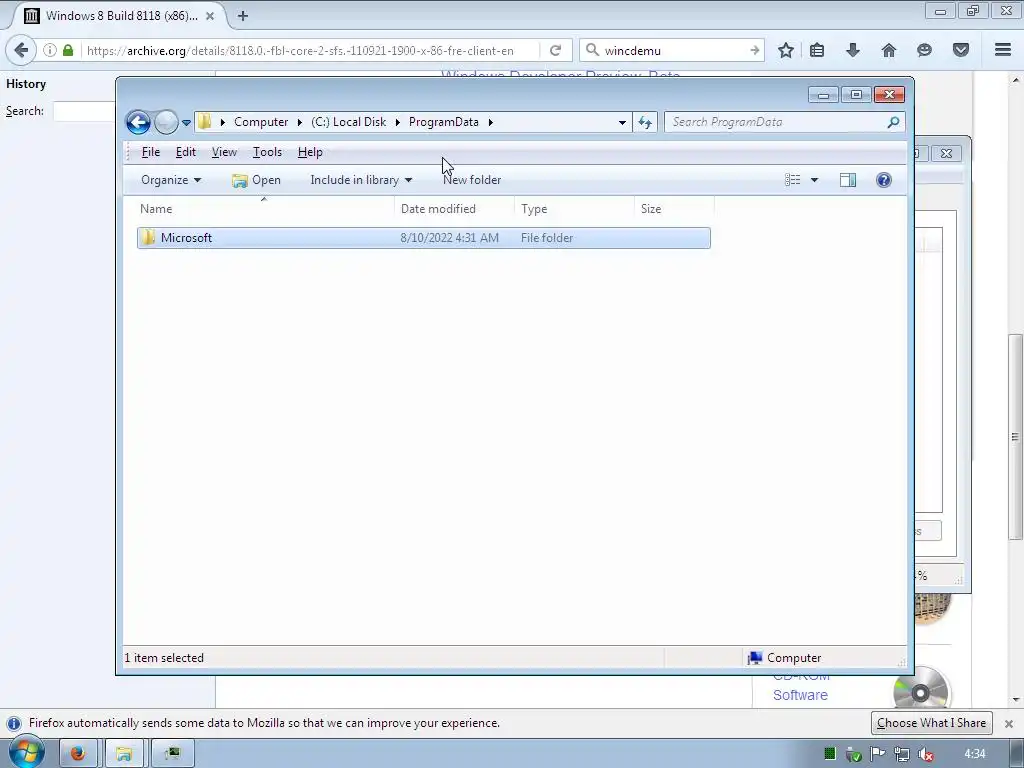The image size is (1024, 768).
Task: Click the Open toolbar button
Action: [x=257, y=180]
